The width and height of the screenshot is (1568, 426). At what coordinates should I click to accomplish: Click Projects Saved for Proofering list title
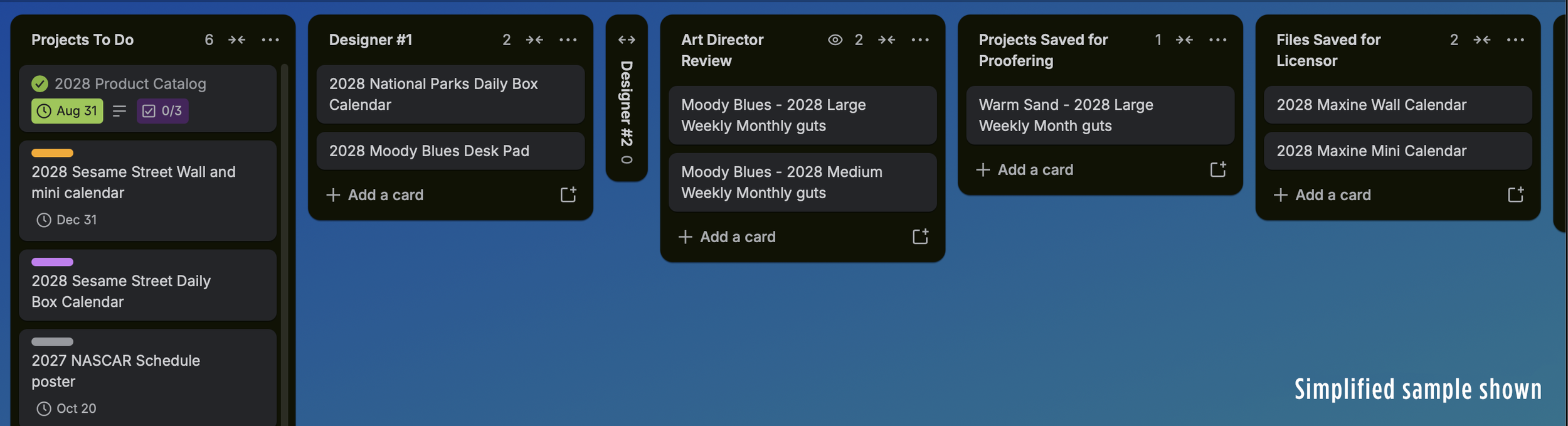pos(1043,50)
